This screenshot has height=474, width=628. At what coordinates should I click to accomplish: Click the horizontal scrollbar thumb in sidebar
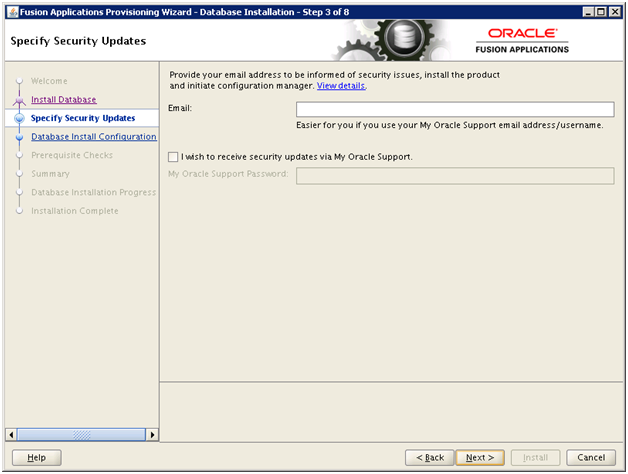(81, 435)
